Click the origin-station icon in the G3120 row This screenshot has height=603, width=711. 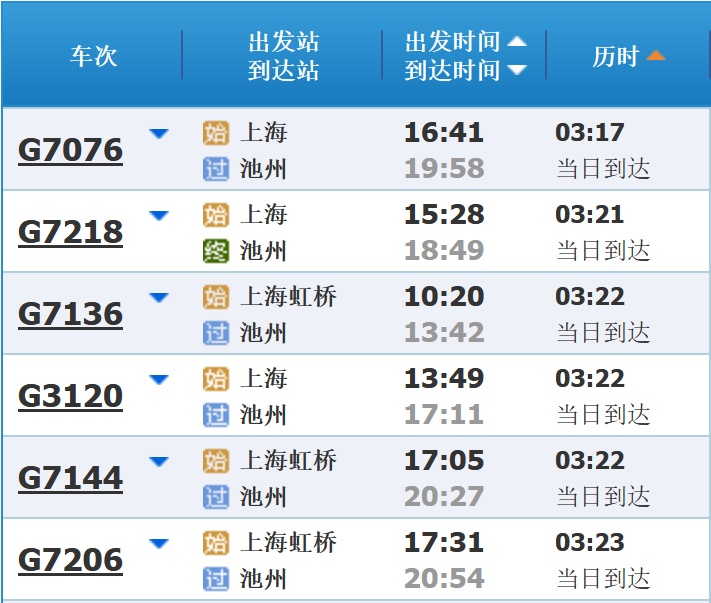click(215, 379)
